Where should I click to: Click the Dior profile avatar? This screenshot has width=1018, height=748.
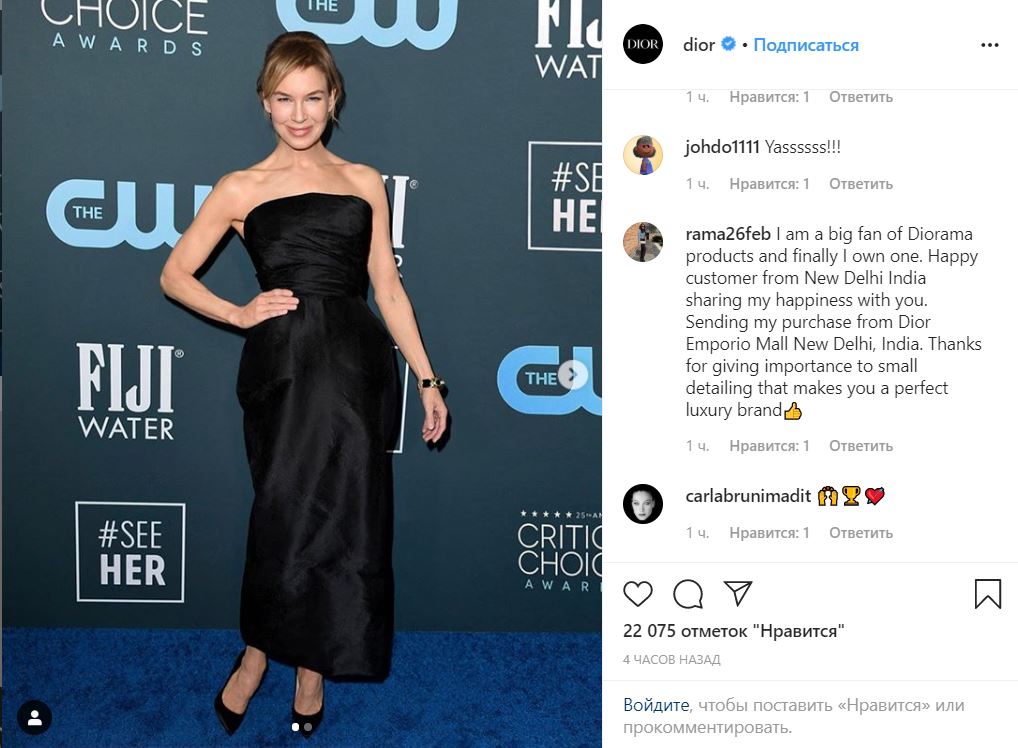tap(643, 44)
